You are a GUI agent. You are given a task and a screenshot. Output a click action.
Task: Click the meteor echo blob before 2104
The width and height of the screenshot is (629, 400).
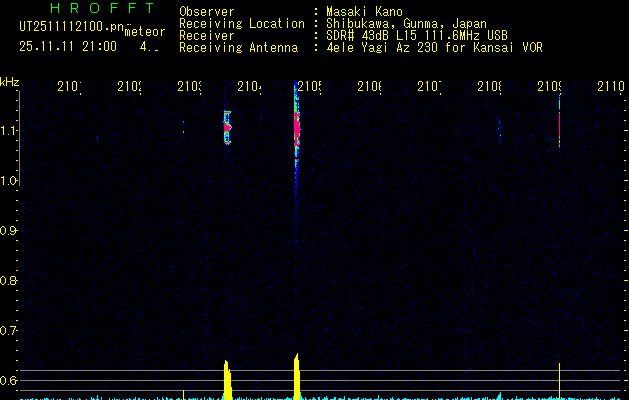[227, 127]
